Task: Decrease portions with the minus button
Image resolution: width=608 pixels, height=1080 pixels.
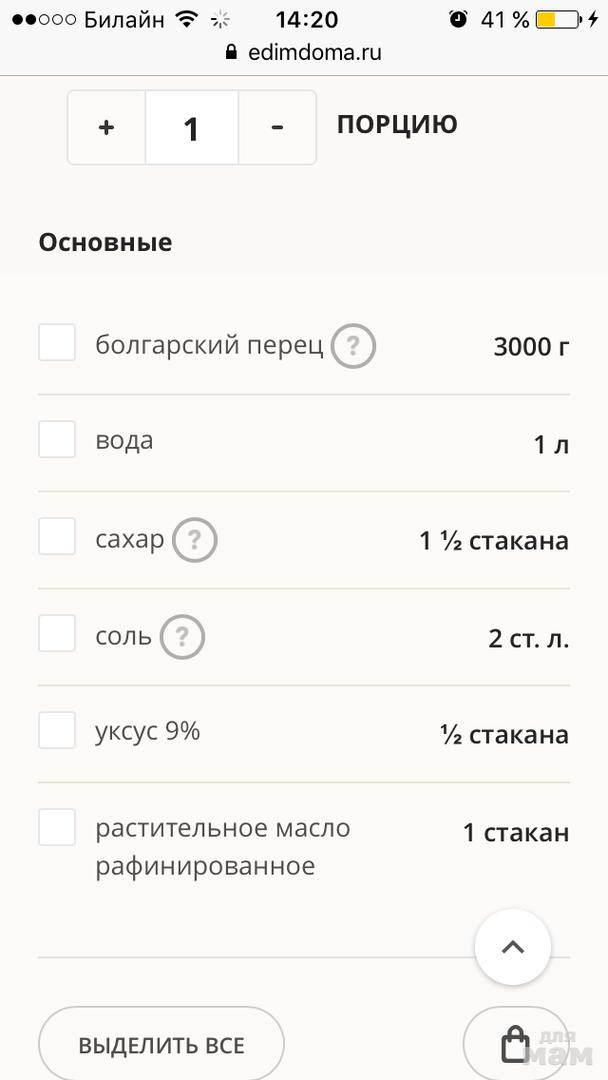Action: [277, 128]
